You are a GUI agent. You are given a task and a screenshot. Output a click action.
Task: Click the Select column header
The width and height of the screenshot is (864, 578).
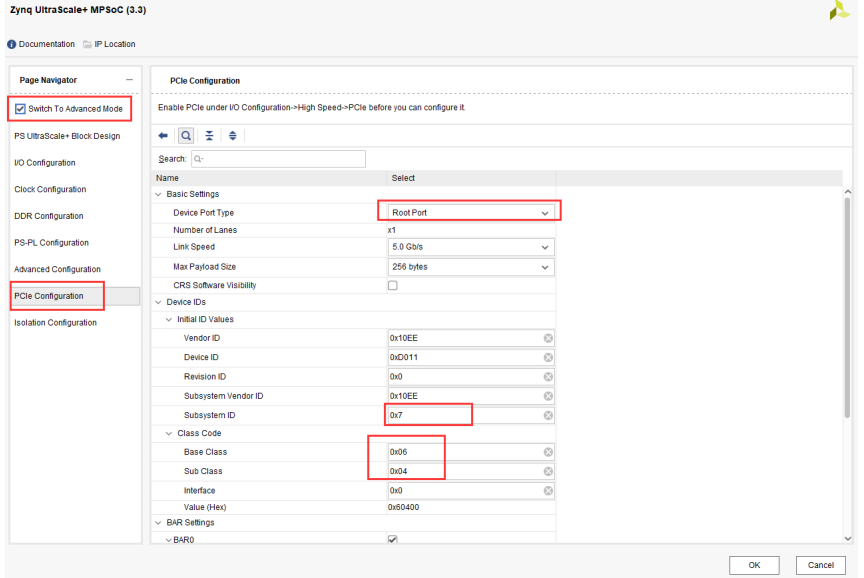pos(471,178)
